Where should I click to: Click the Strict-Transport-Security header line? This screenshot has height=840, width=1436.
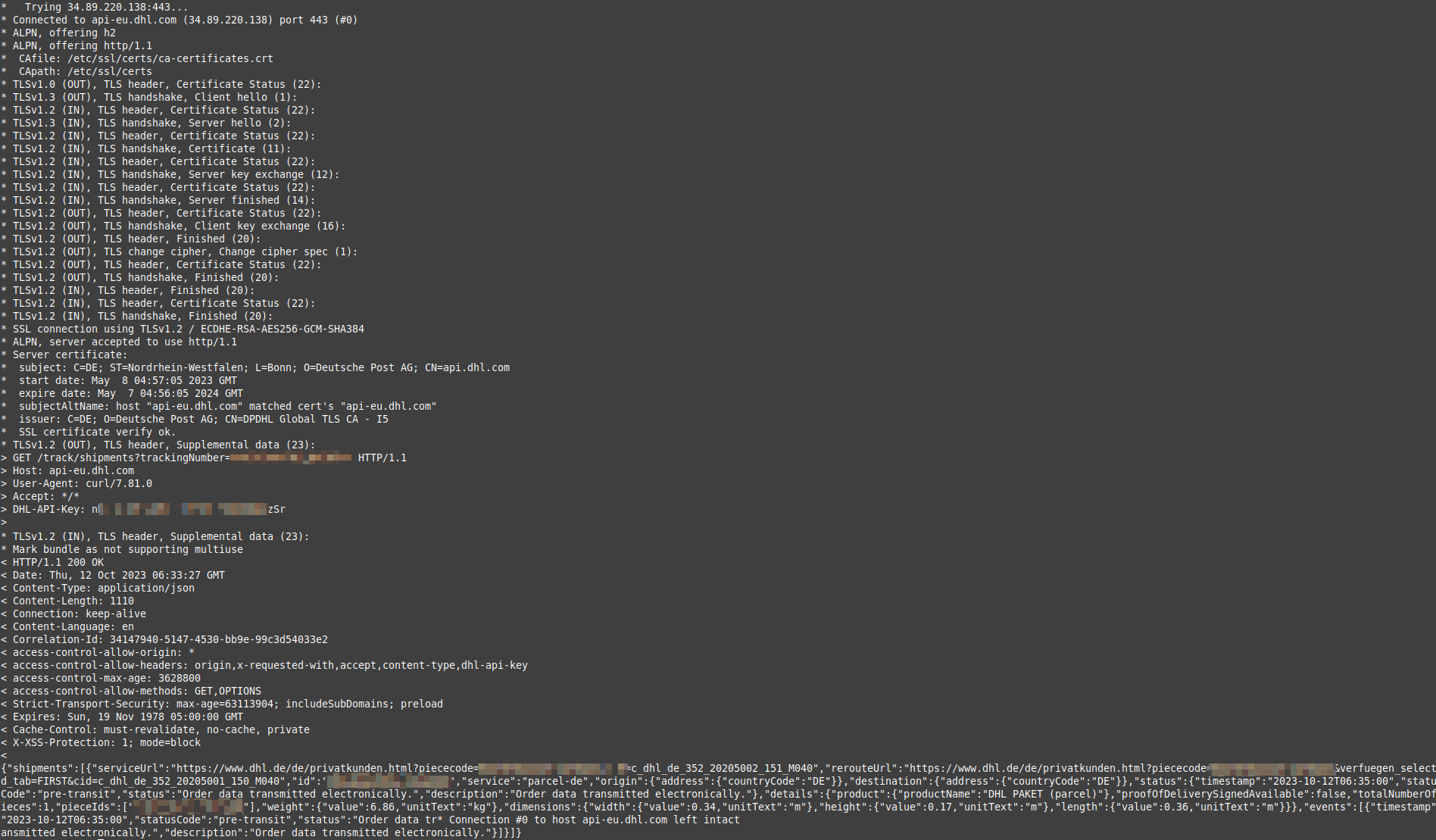(227, 704)
